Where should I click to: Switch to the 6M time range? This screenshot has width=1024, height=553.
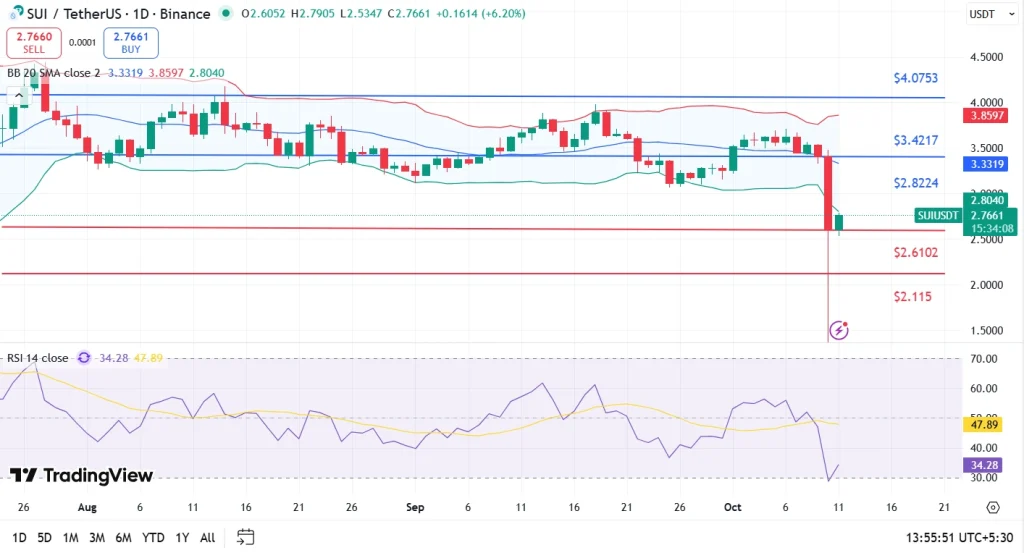click(123, 537)
